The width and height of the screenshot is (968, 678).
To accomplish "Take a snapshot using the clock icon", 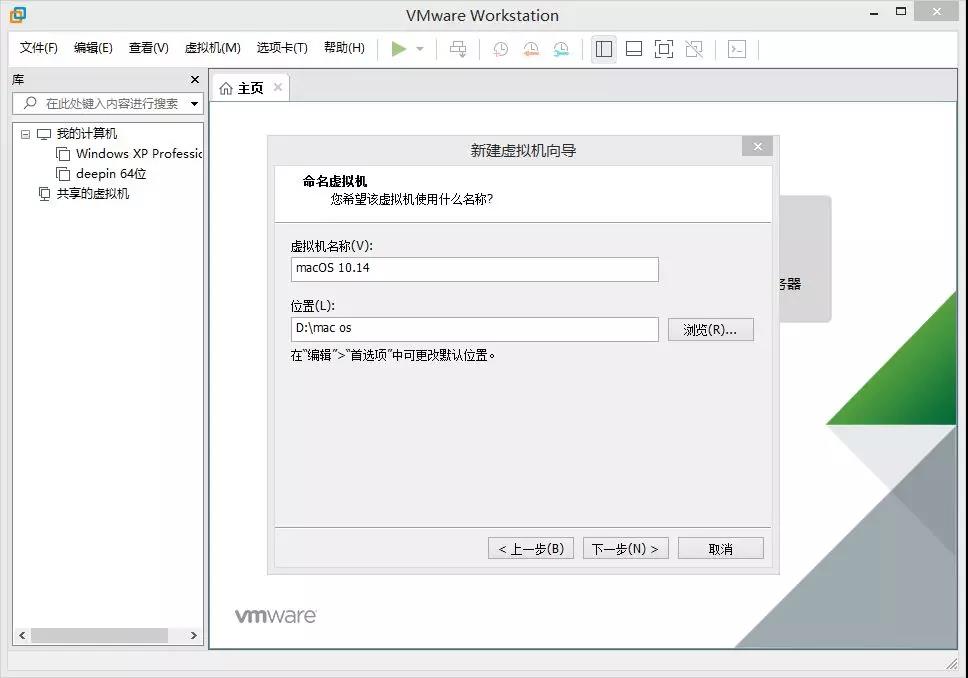I will [500, 49].
